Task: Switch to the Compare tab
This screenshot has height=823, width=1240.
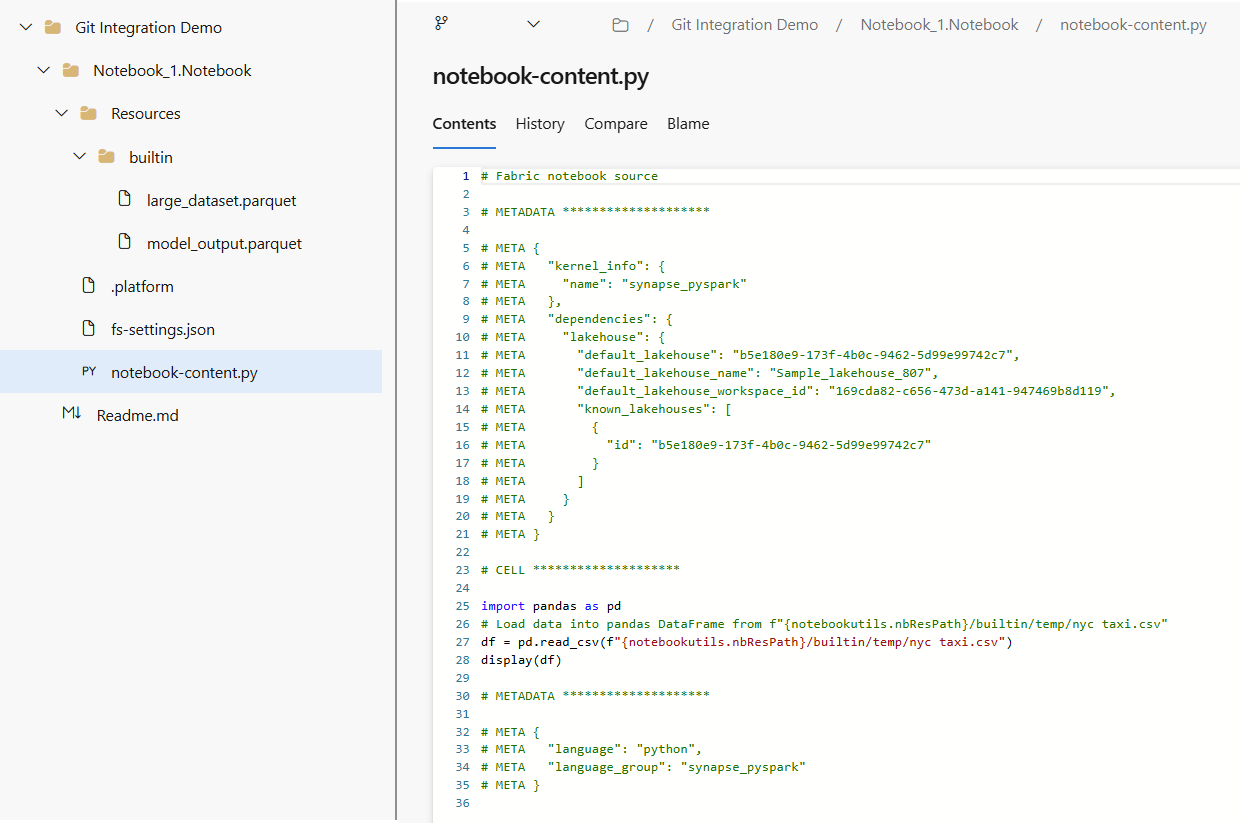Action: 616,124
